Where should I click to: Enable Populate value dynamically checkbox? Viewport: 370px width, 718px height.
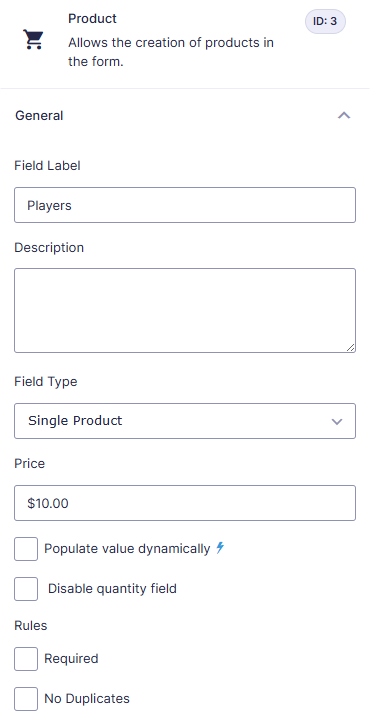pos(26,549)
